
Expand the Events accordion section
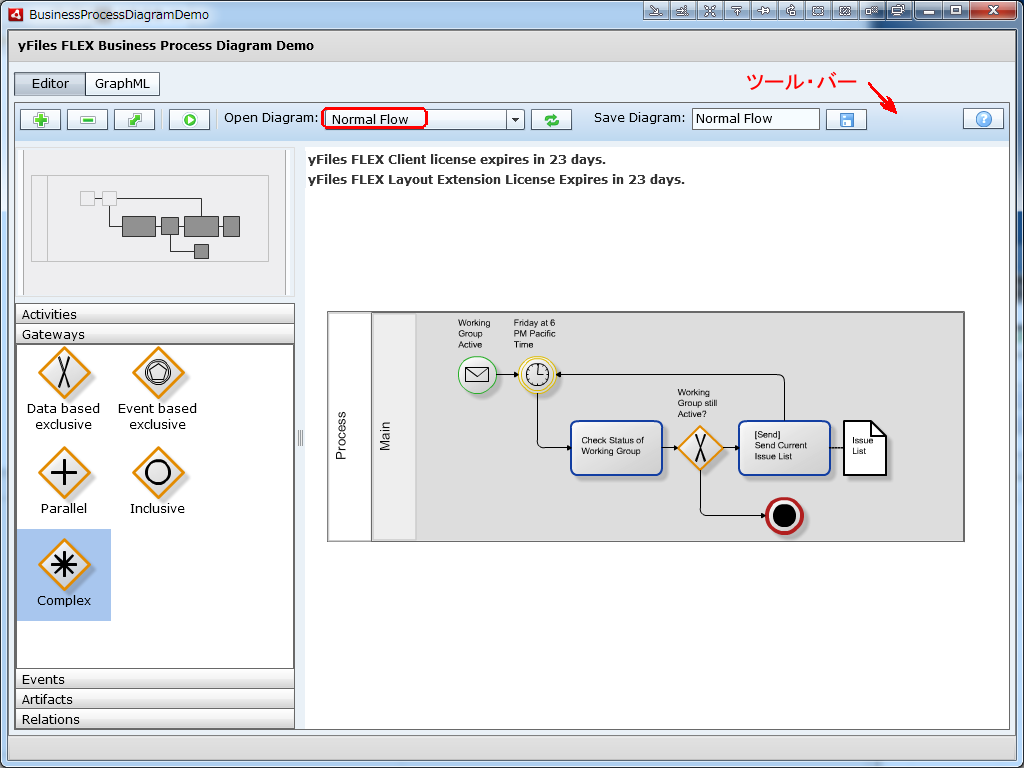[x=155, y=679]
